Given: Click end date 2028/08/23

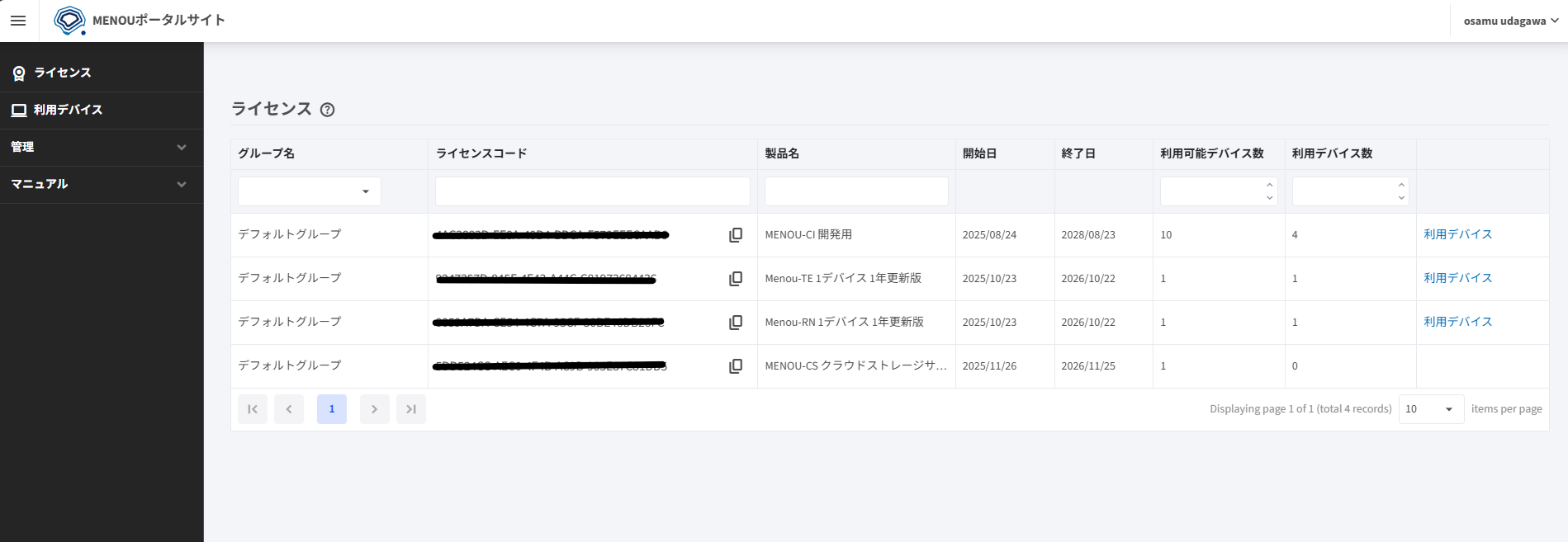Looking at the screenshot, I should [x=1088, y=235].
